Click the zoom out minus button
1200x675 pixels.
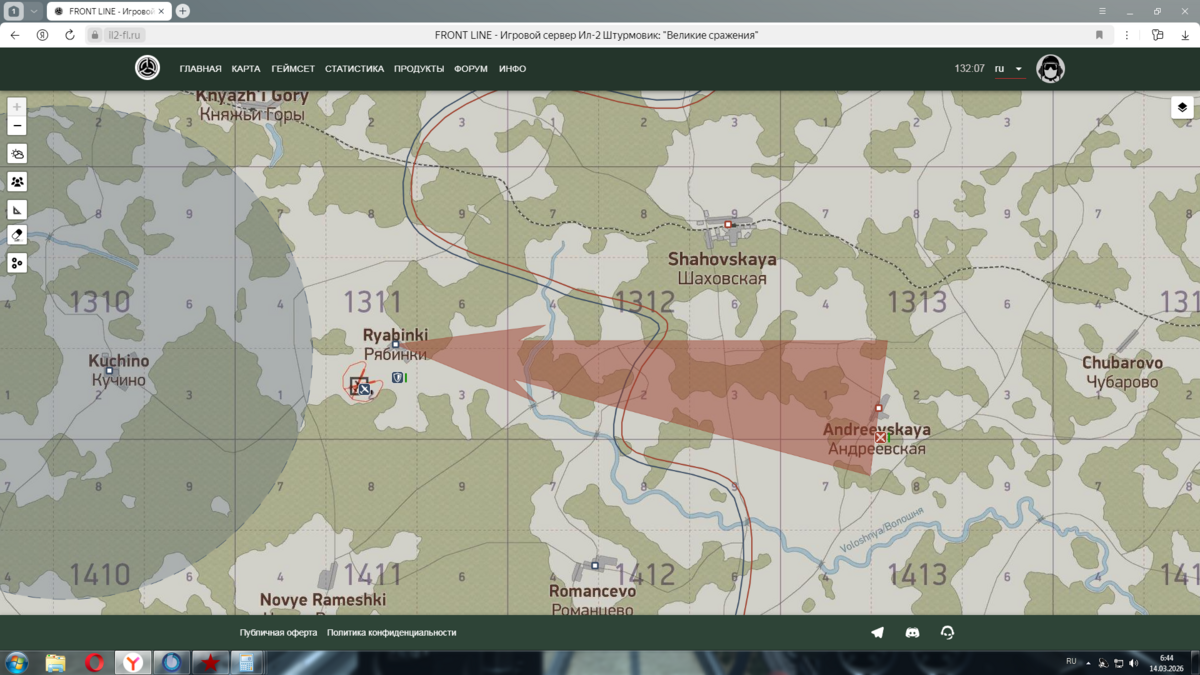click(x=17, y=126)
